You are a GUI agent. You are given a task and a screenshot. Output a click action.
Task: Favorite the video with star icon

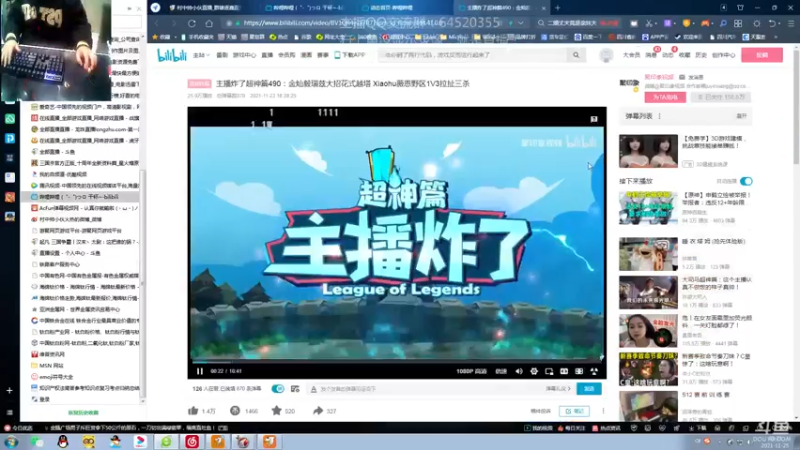(x=276, y=411)
